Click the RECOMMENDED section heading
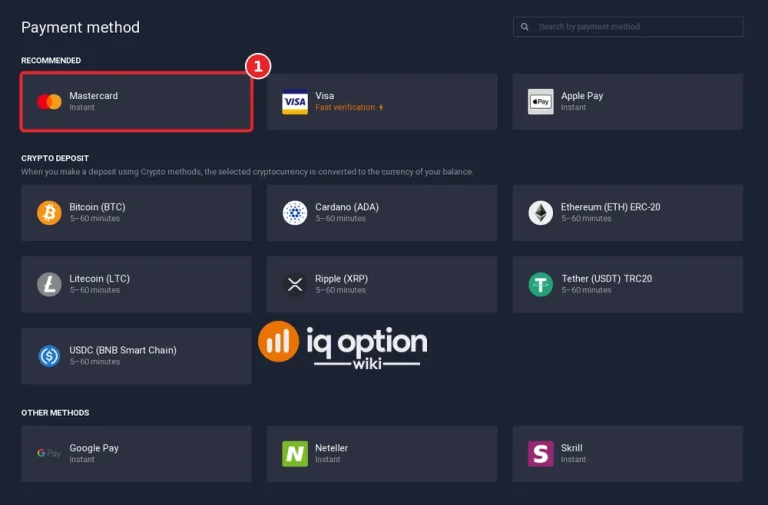The height and width of the screenshot is (505, 768). point(51,60)
